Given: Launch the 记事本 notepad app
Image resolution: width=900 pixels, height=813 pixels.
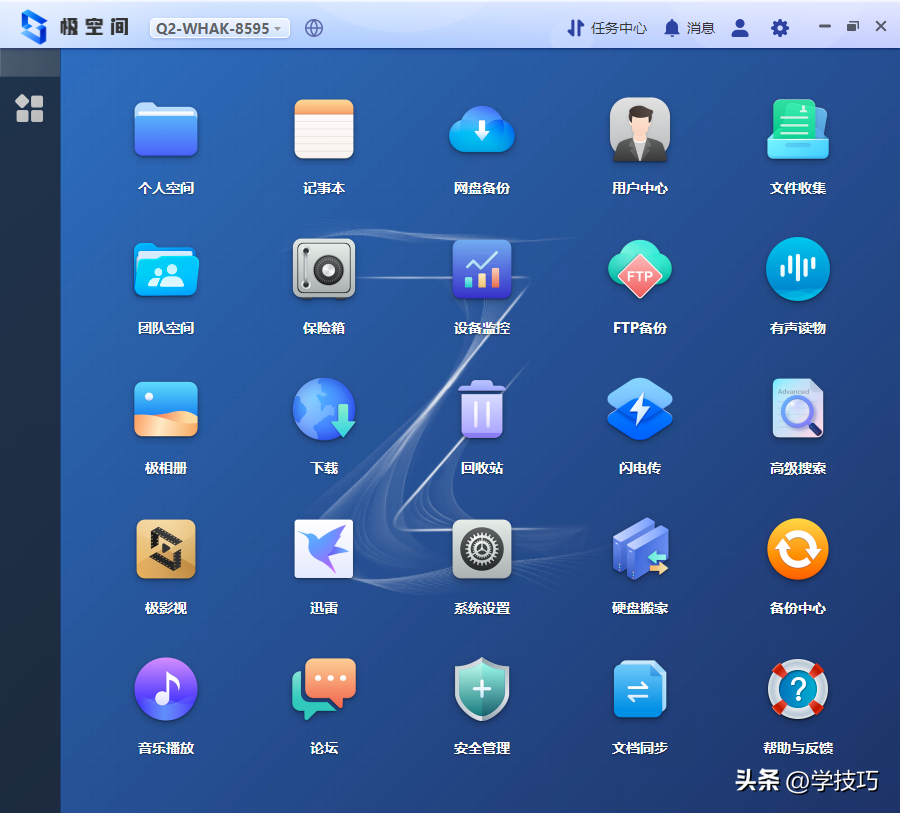Looking at the screenshot, I should (324, 129).
